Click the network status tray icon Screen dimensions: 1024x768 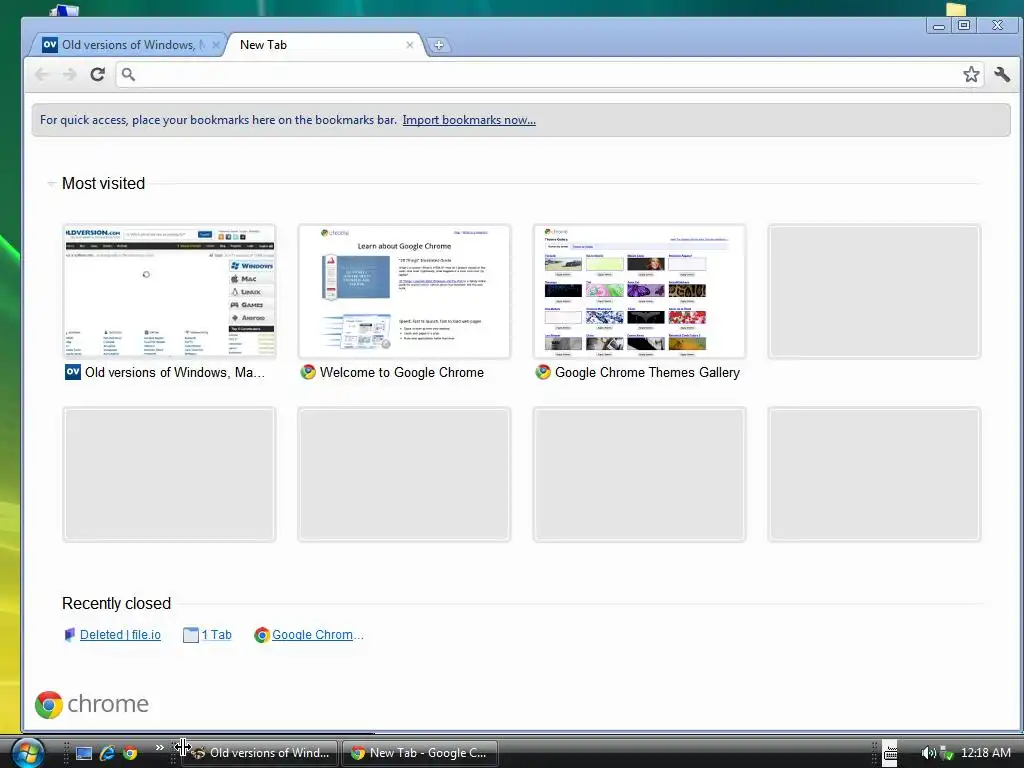946,753
